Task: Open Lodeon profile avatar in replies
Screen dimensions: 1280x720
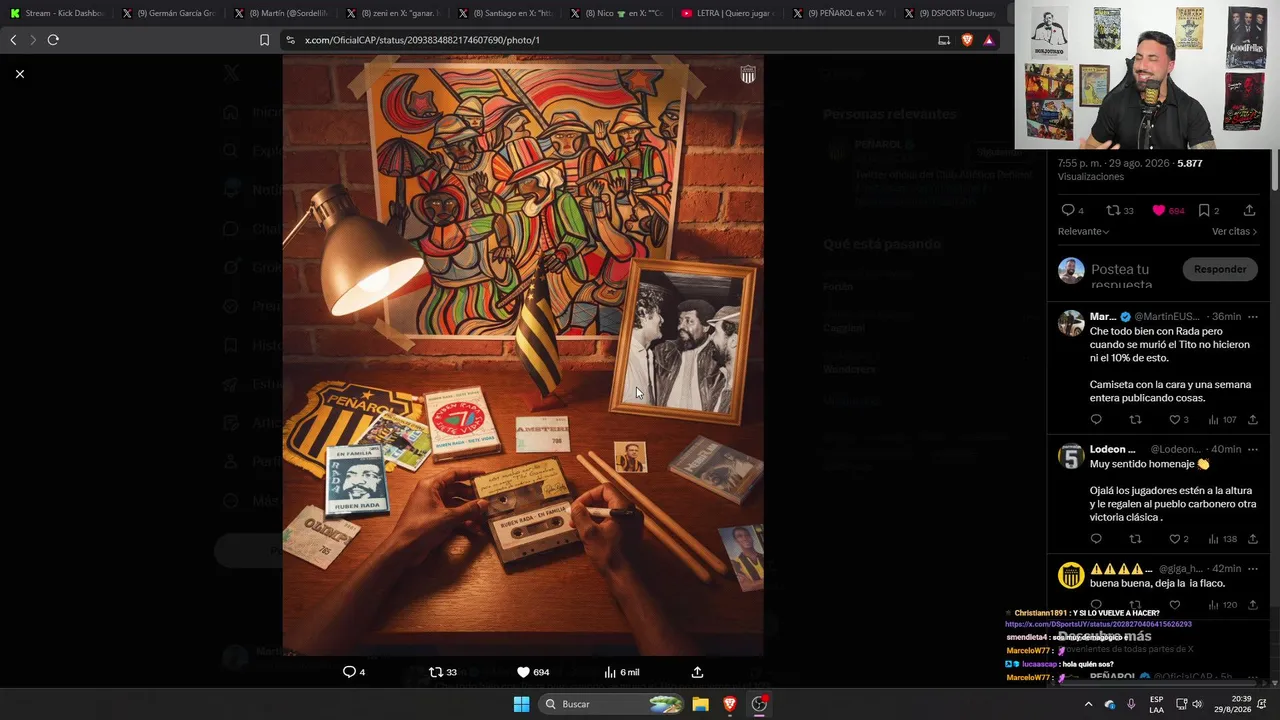Action: pyautogui.click(x=1071, y=457)
